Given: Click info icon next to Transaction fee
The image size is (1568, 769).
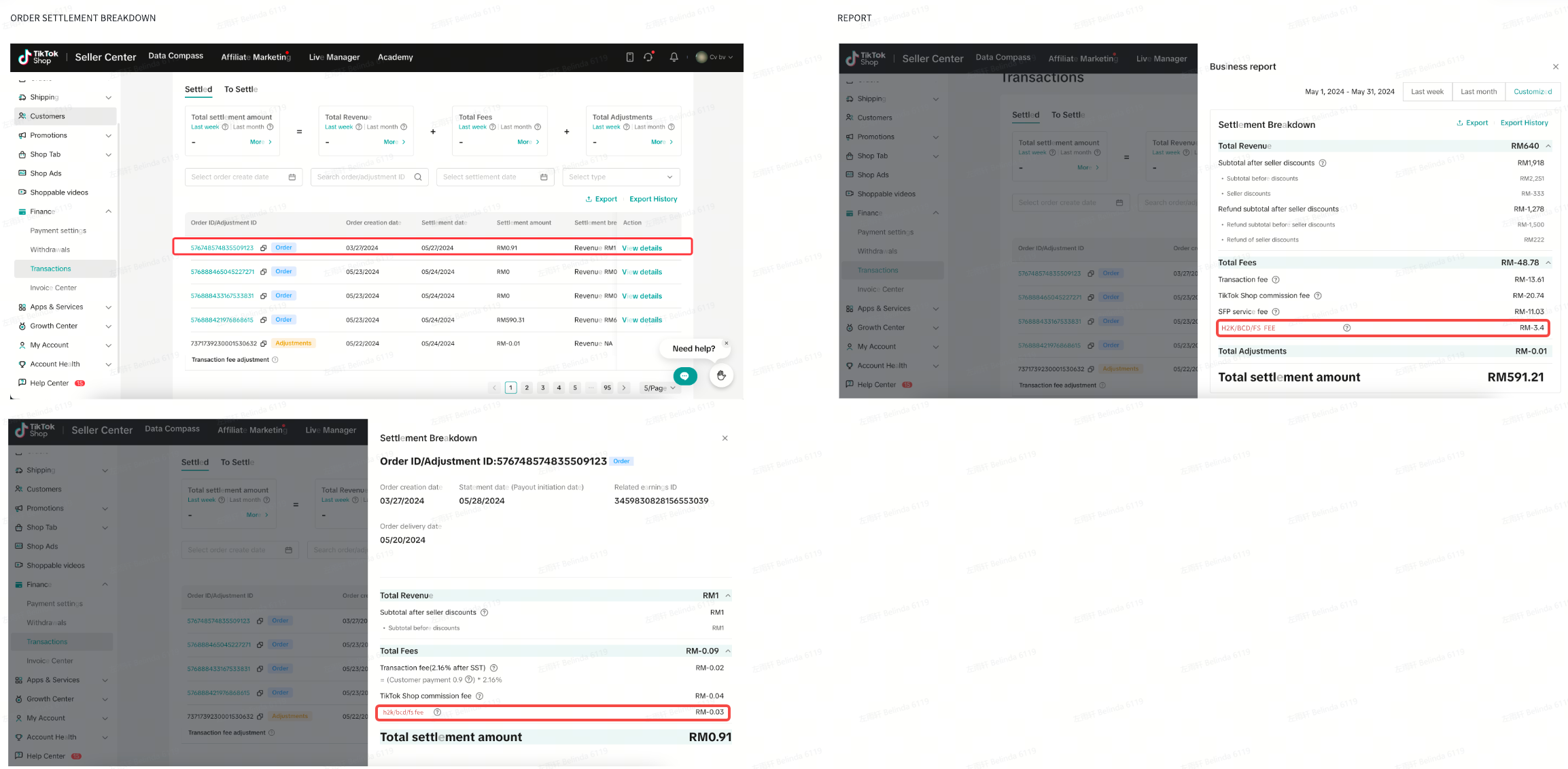Looking at the screenshot, I should point(1276,280).
